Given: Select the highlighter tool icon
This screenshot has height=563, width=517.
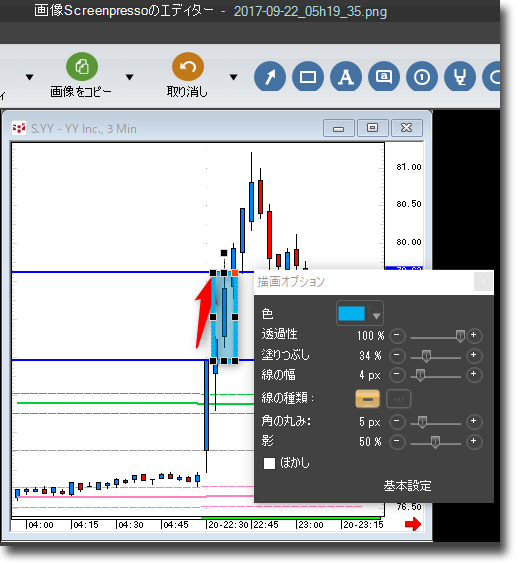Looking at the screenshot, I should pos(460,76).
